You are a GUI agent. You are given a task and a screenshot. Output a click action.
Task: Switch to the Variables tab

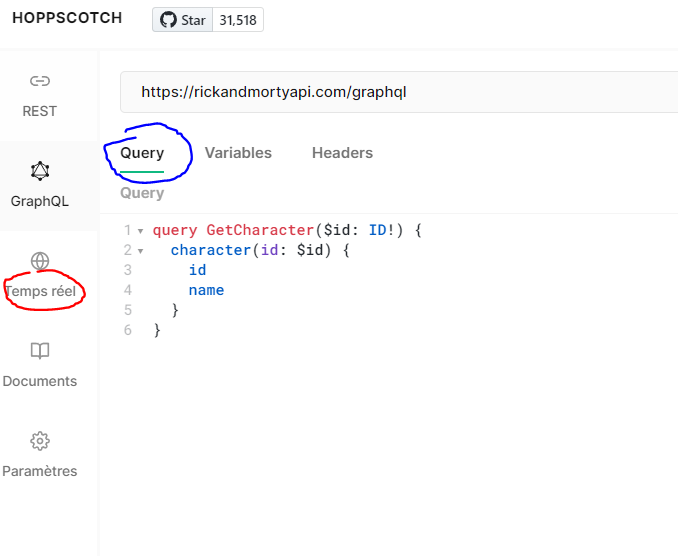[x=238, y=153]
